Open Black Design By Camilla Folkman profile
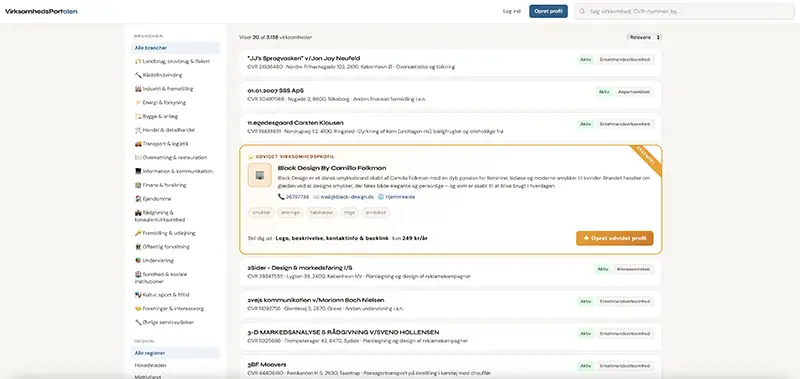This screenshot has height=379, width=800. [x=332, y=168]
